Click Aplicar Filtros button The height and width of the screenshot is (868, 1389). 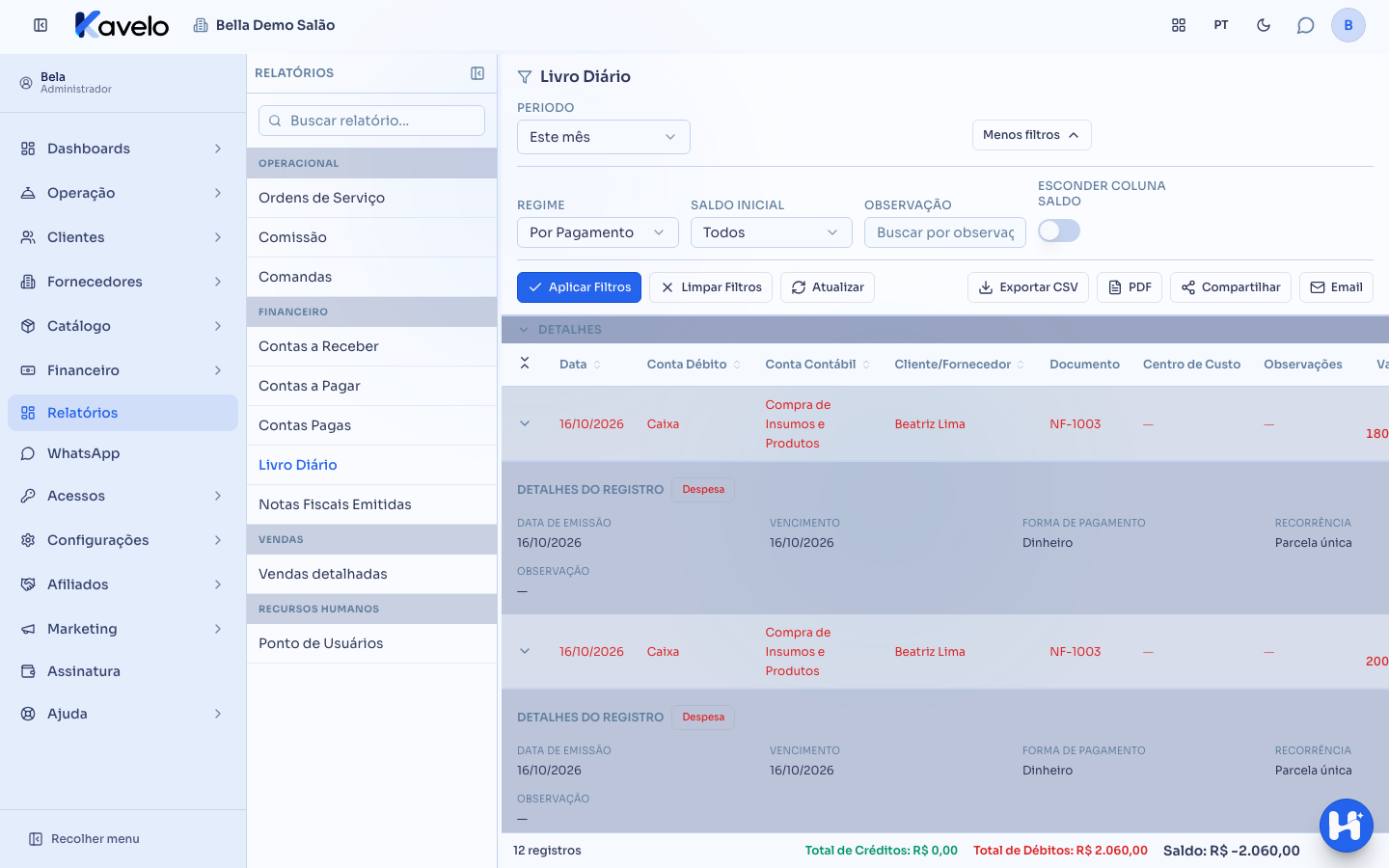pos(579,287)
